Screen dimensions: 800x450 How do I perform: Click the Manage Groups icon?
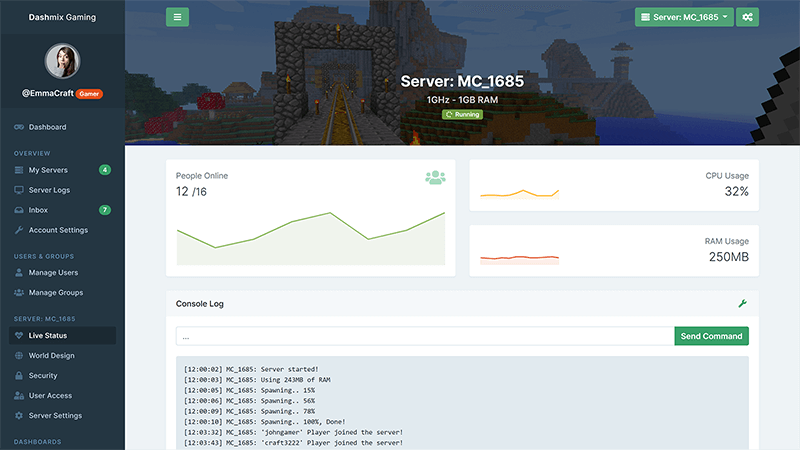pyautogui.click(x=19, y=293)
